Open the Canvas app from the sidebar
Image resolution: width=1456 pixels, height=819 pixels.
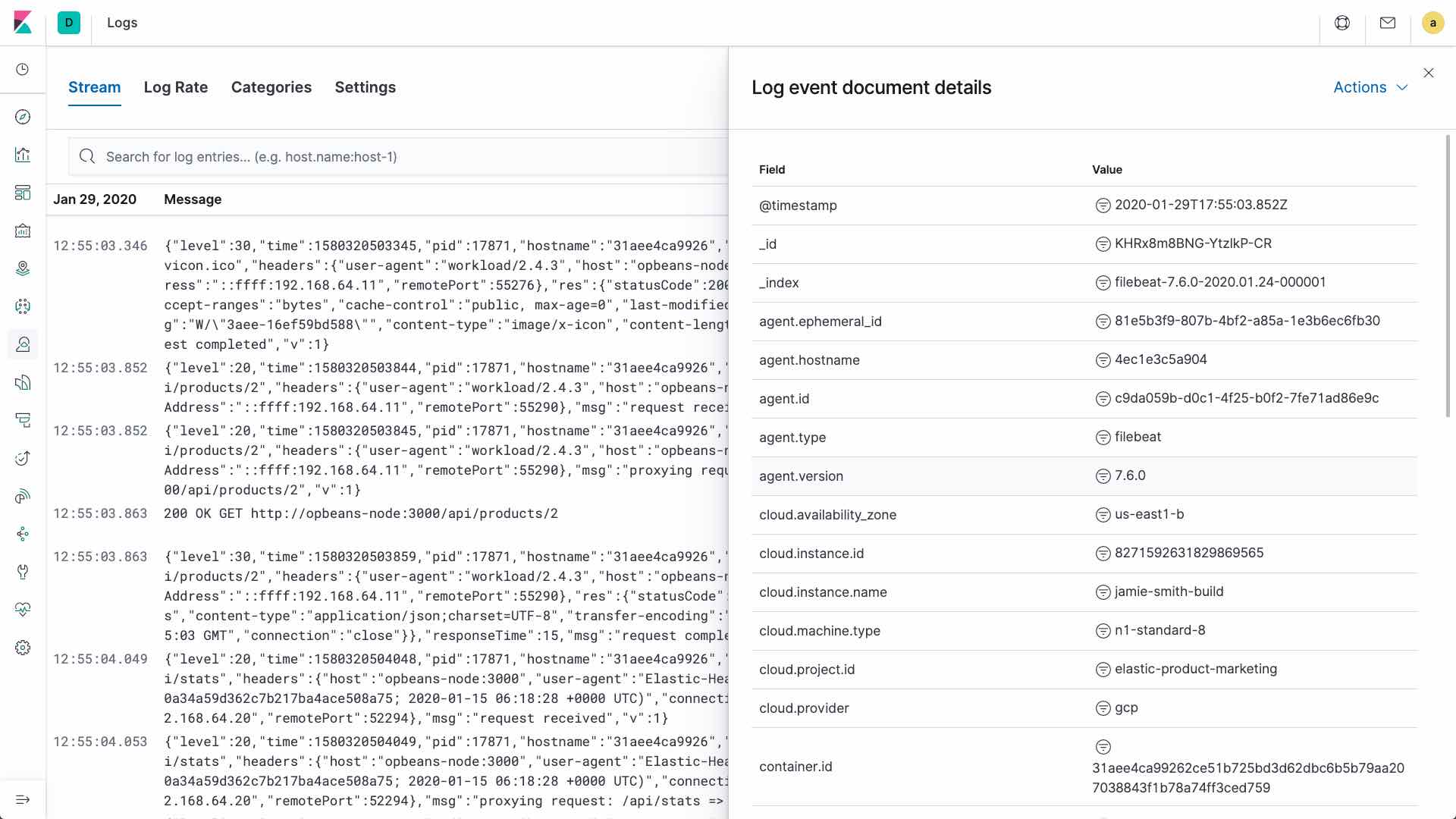coord(22,231)
